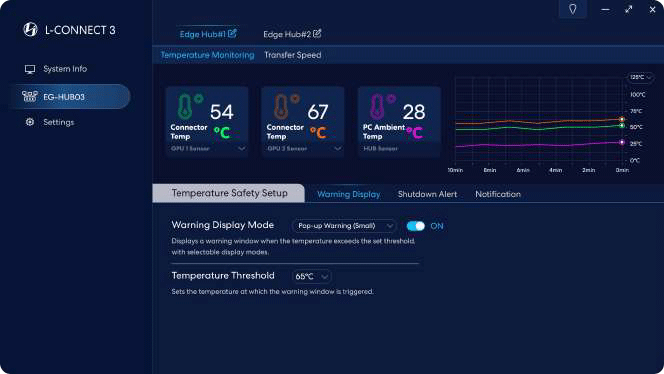Toggle the Warning Display Mode switch off
Image resolution: width=664 pixels, height=374 pixels.
[415, 226]
